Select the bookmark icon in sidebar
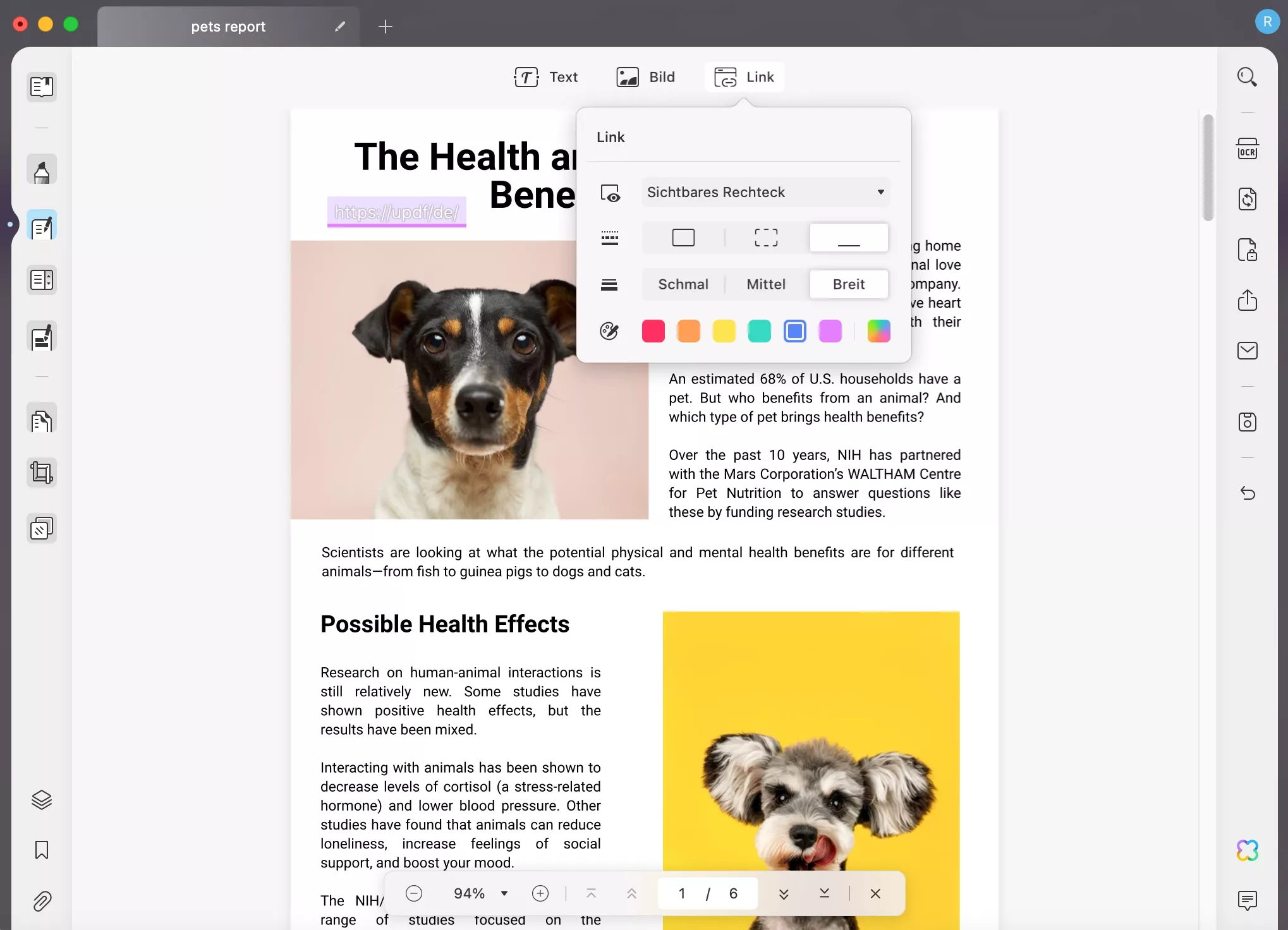The height and width of the screenshot is (930, 1288). coord(42,849)
